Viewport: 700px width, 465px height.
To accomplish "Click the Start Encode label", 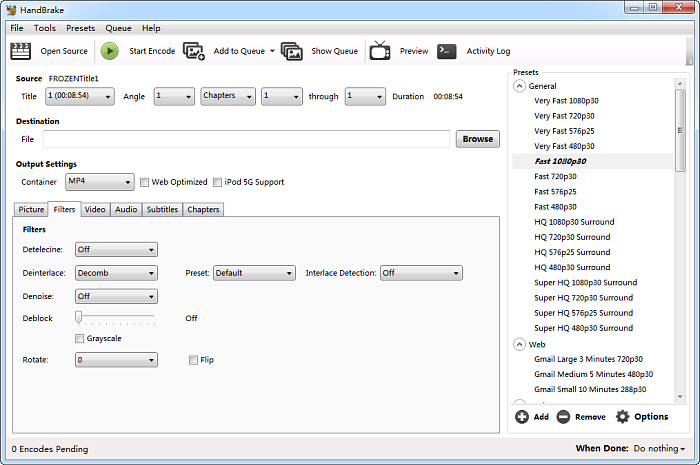I will point(152,51).
